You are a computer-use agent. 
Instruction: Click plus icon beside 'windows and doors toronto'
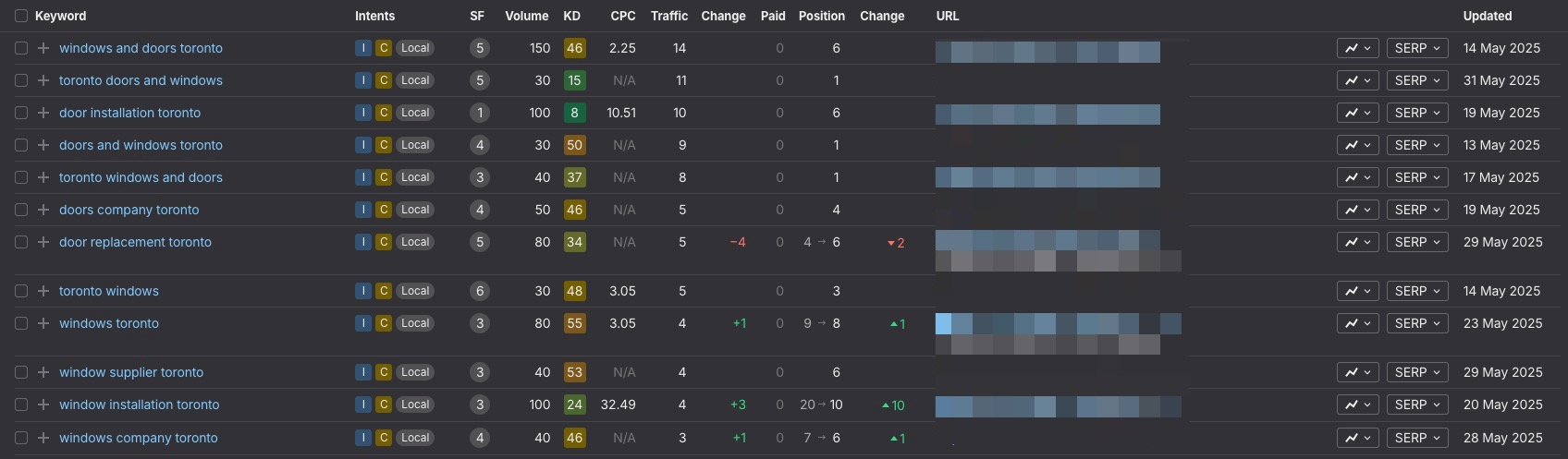click(43, 48)
